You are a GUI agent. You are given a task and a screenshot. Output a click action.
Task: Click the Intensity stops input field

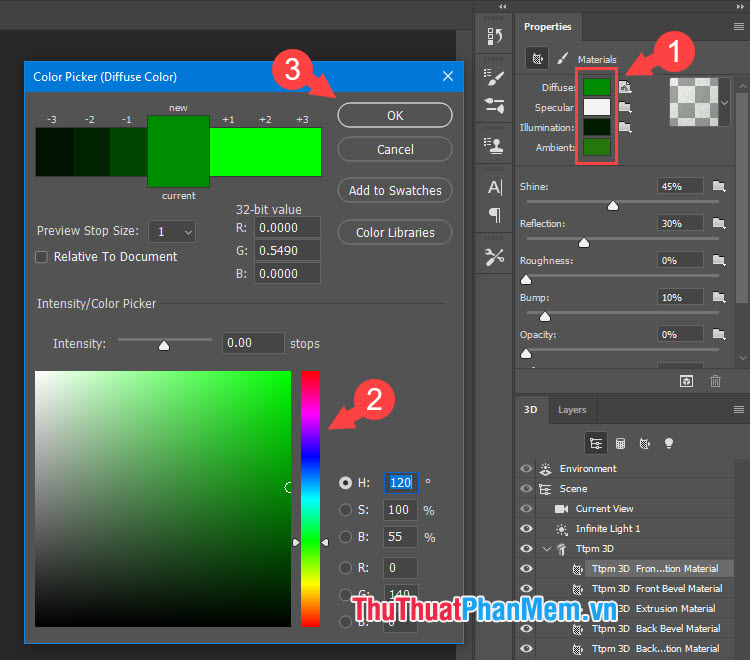(253, 343)
